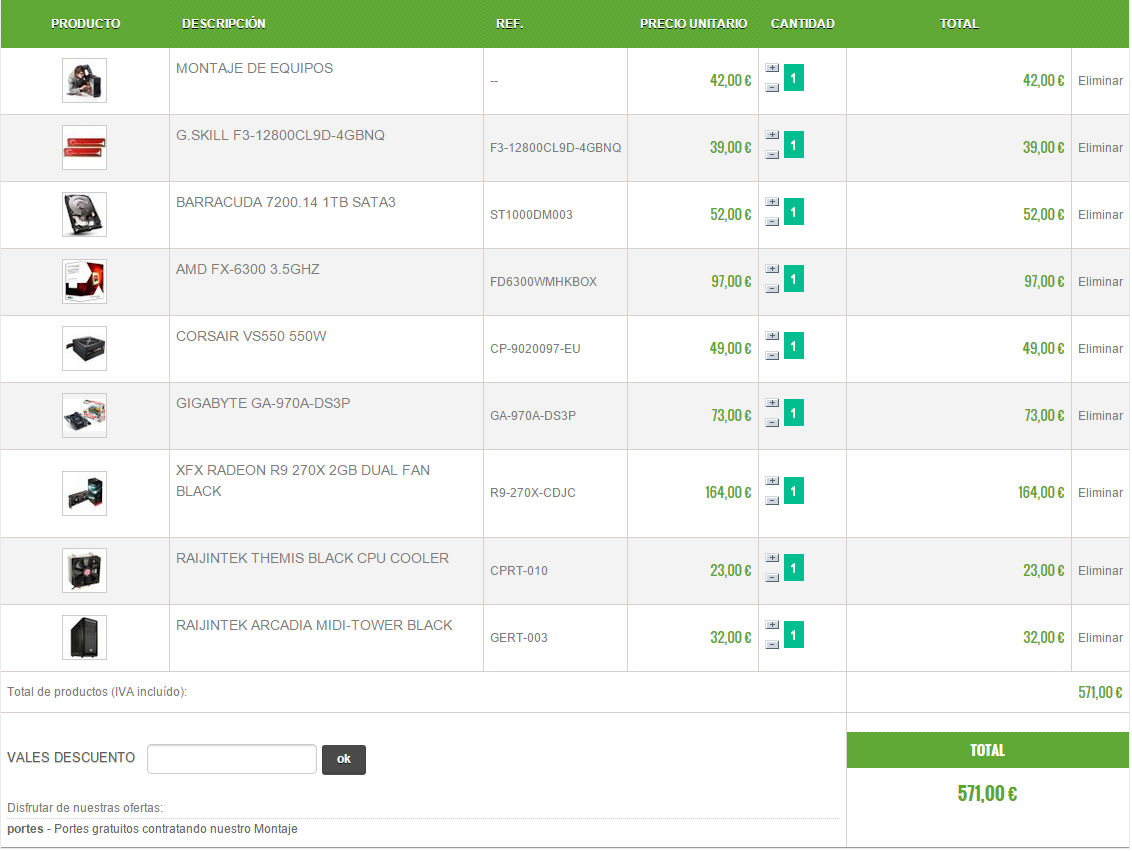Increase quantity of CORSAIR VS550 550W
This screenshot has width=1132, height=851.
772,336
